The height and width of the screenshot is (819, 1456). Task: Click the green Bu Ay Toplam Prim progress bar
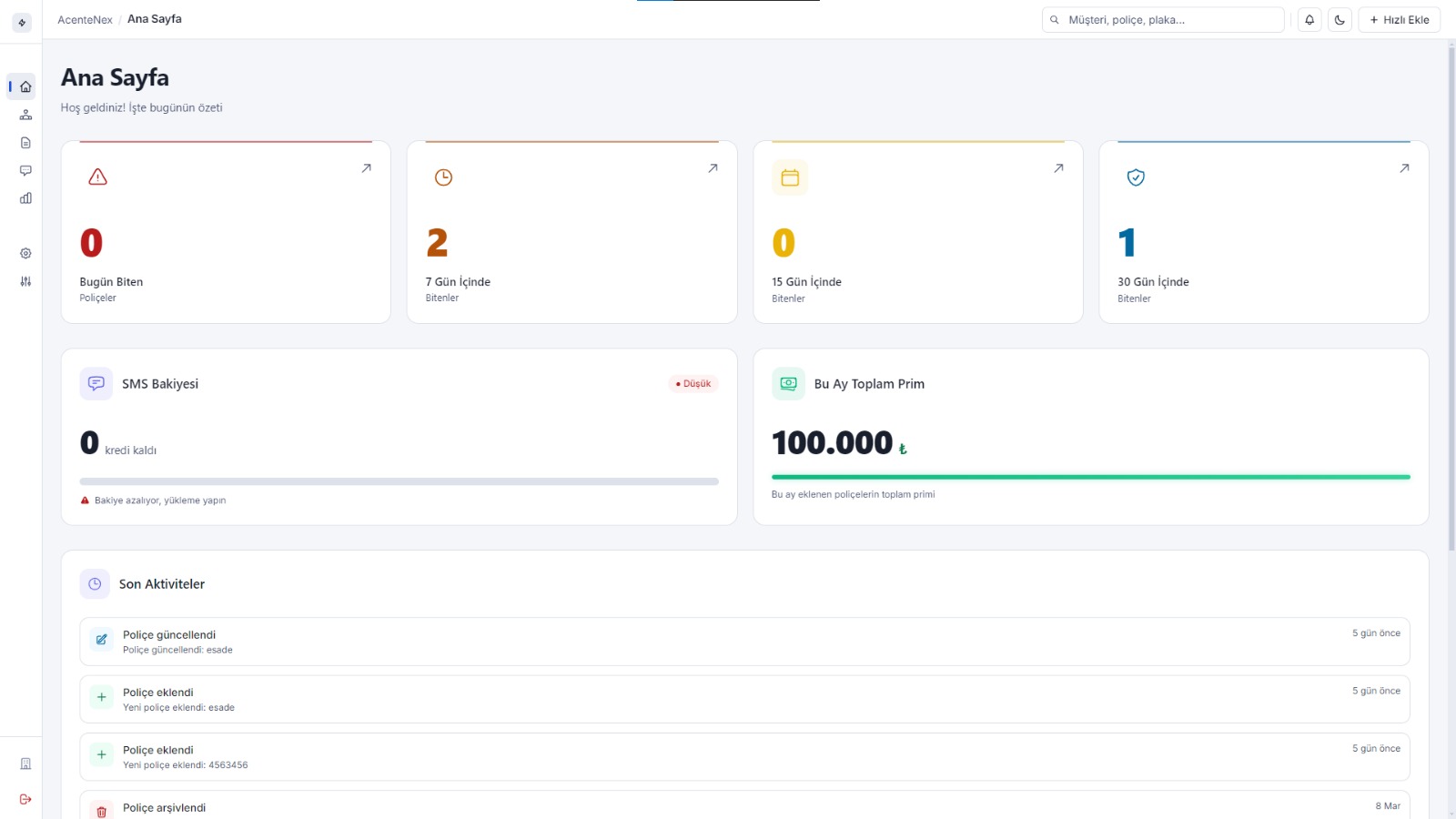click(1089, 476)
